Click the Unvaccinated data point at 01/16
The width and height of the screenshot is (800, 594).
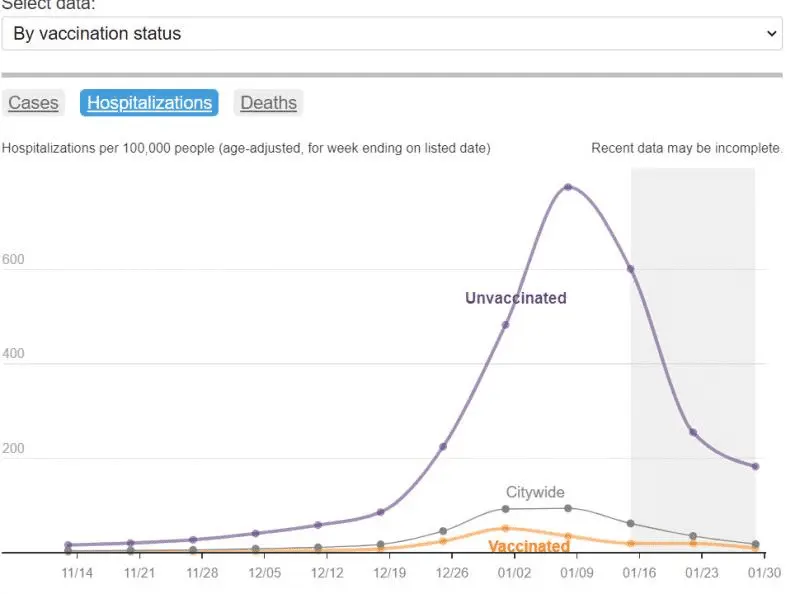coord(631,269)
